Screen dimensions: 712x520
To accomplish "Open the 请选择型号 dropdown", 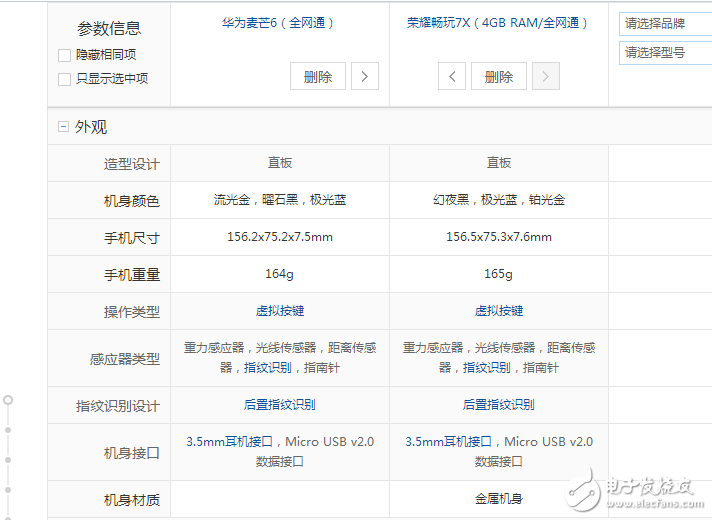I will pos(665,53).
